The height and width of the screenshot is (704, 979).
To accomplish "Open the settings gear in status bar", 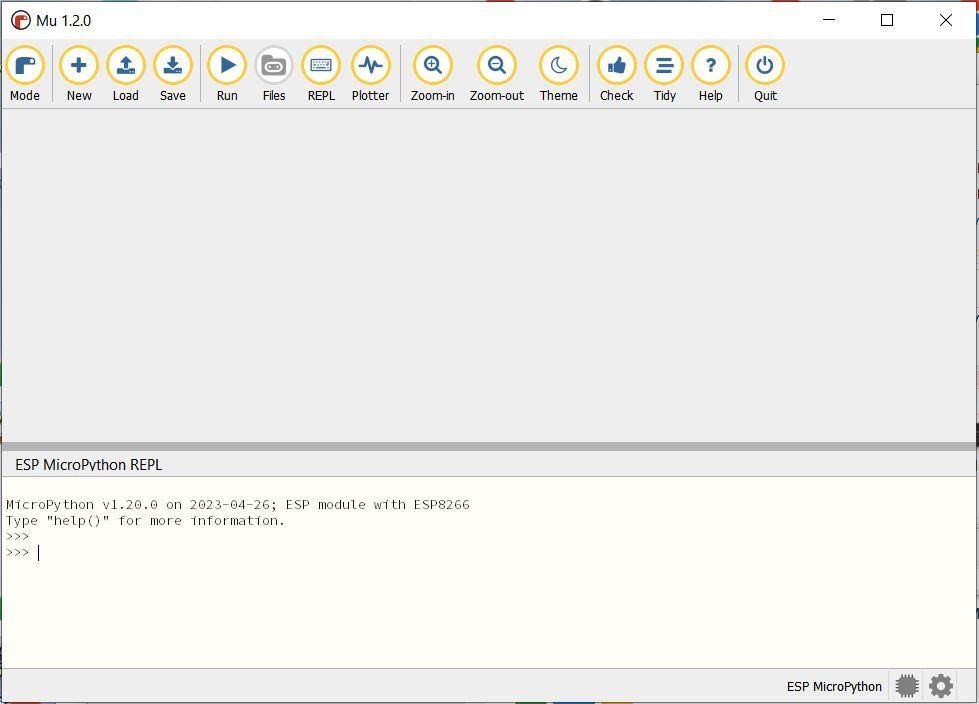I will [941, 686].
